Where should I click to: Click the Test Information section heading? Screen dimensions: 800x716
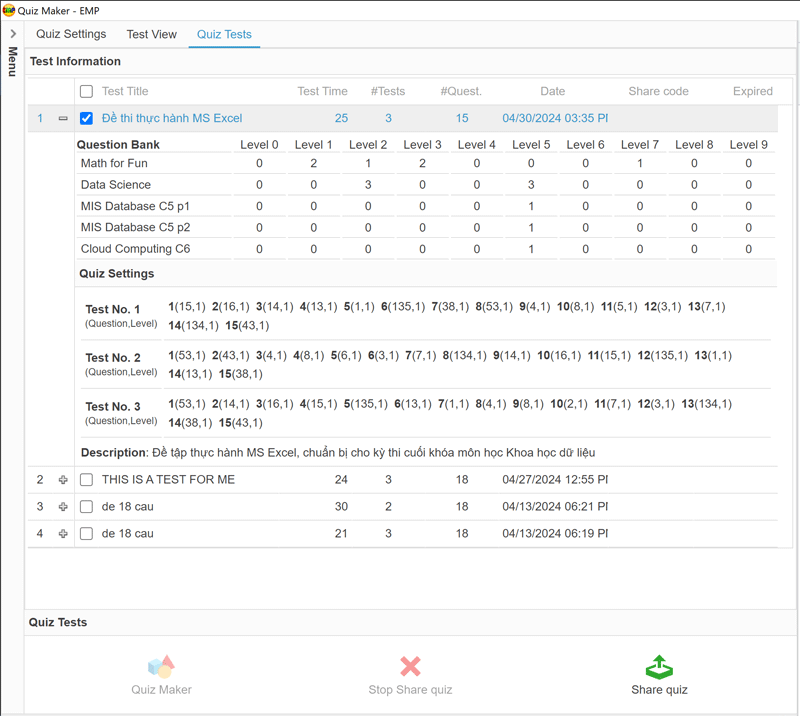75,61
